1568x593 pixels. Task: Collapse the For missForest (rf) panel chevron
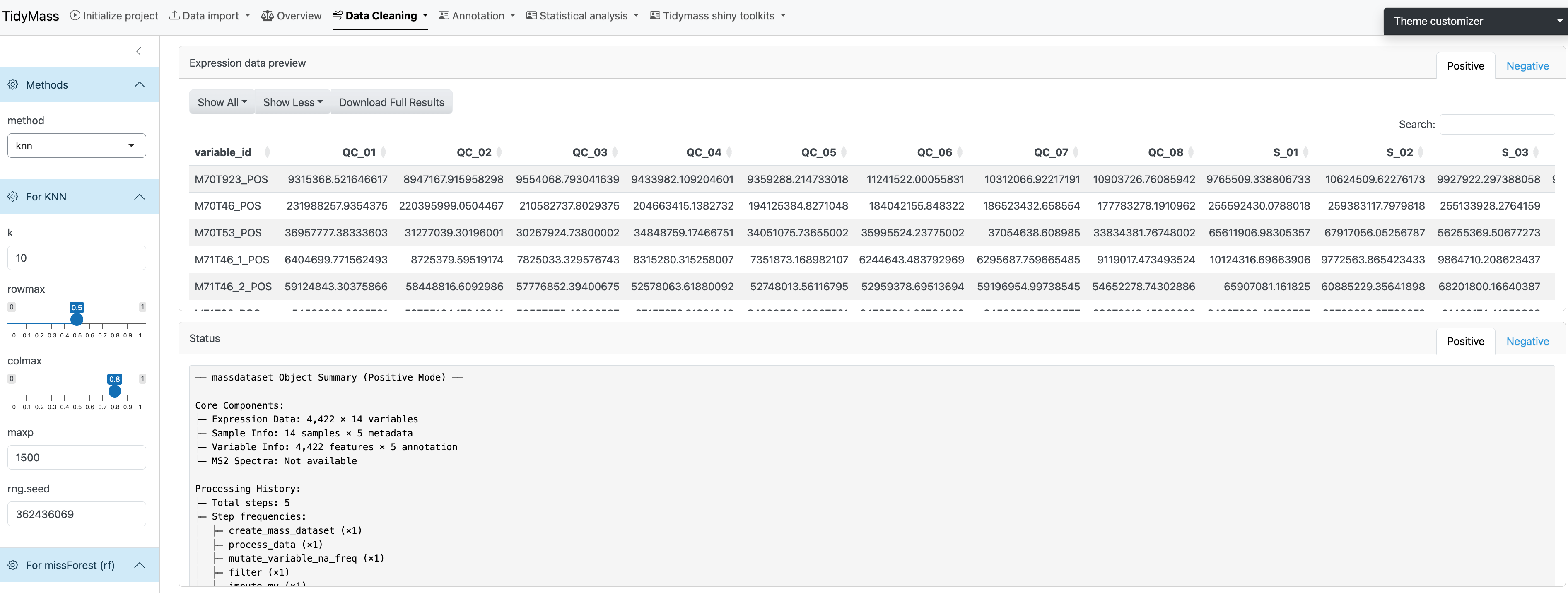140,565
